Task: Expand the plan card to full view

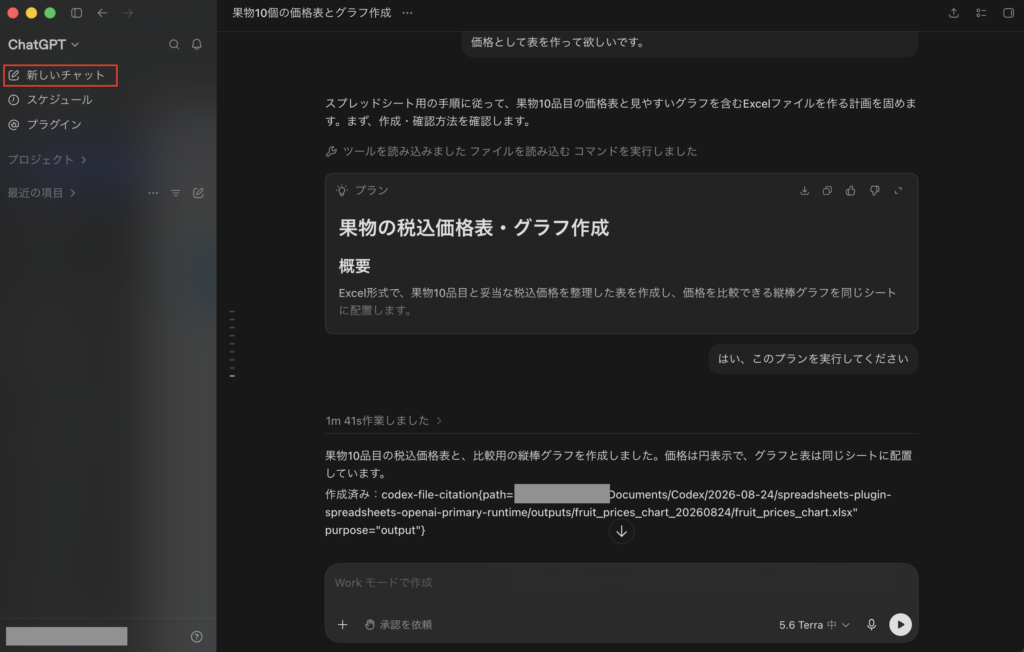Action: [x=899, y=191]
